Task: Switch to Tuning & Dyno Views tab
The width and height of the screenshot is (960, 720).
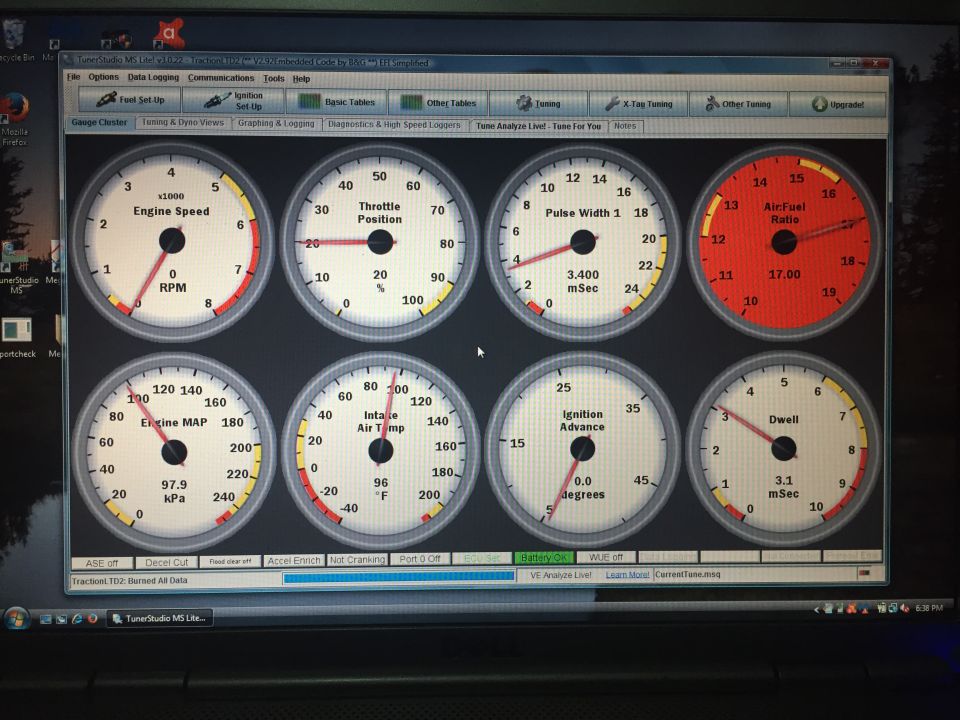Action: 183,122
